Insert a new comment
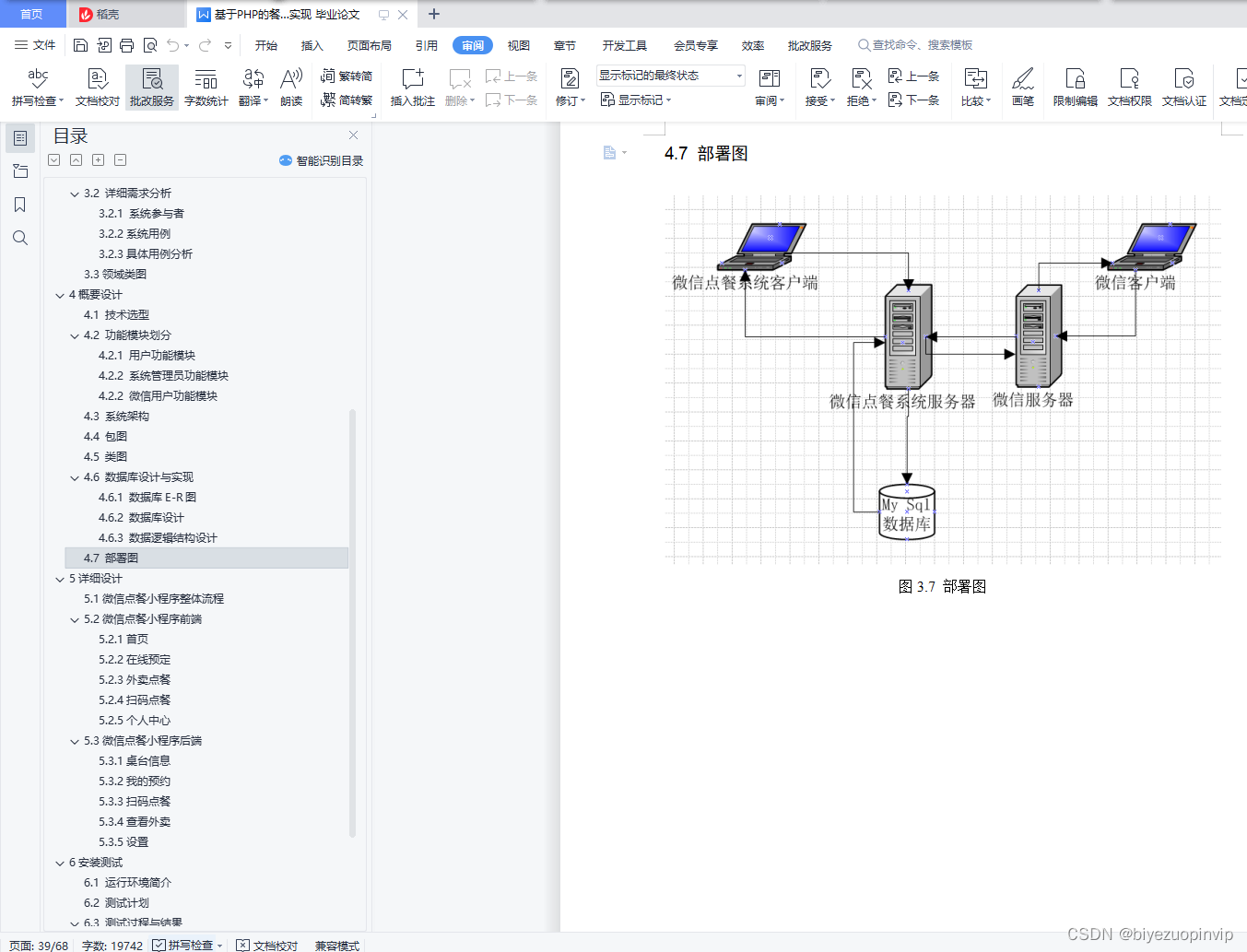This screenshot has width=1247, height=952. pos(412,88)
